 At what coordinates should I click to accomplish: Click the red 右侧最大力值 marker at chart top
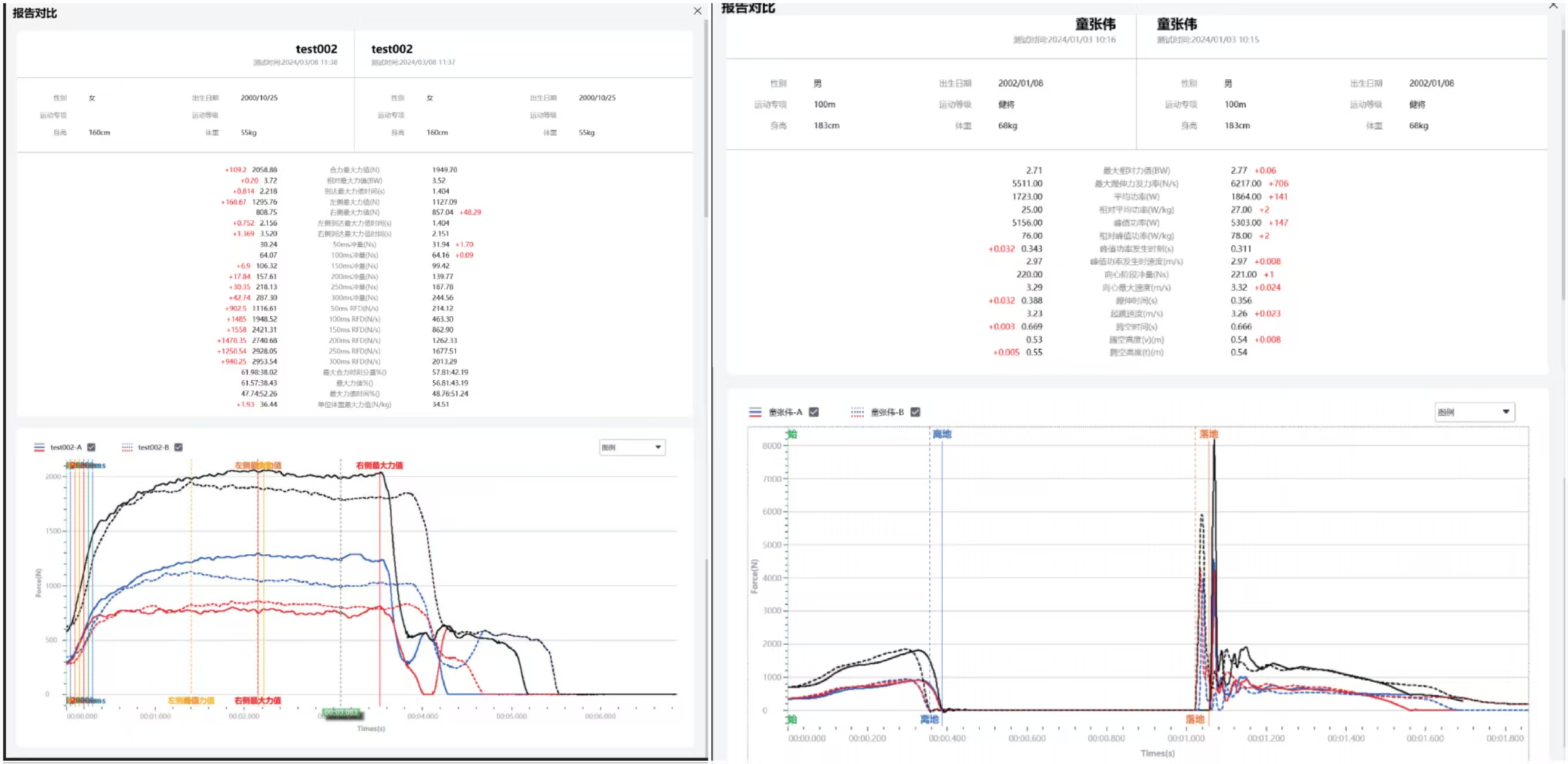pyautogui.click(x=379, y=465)
